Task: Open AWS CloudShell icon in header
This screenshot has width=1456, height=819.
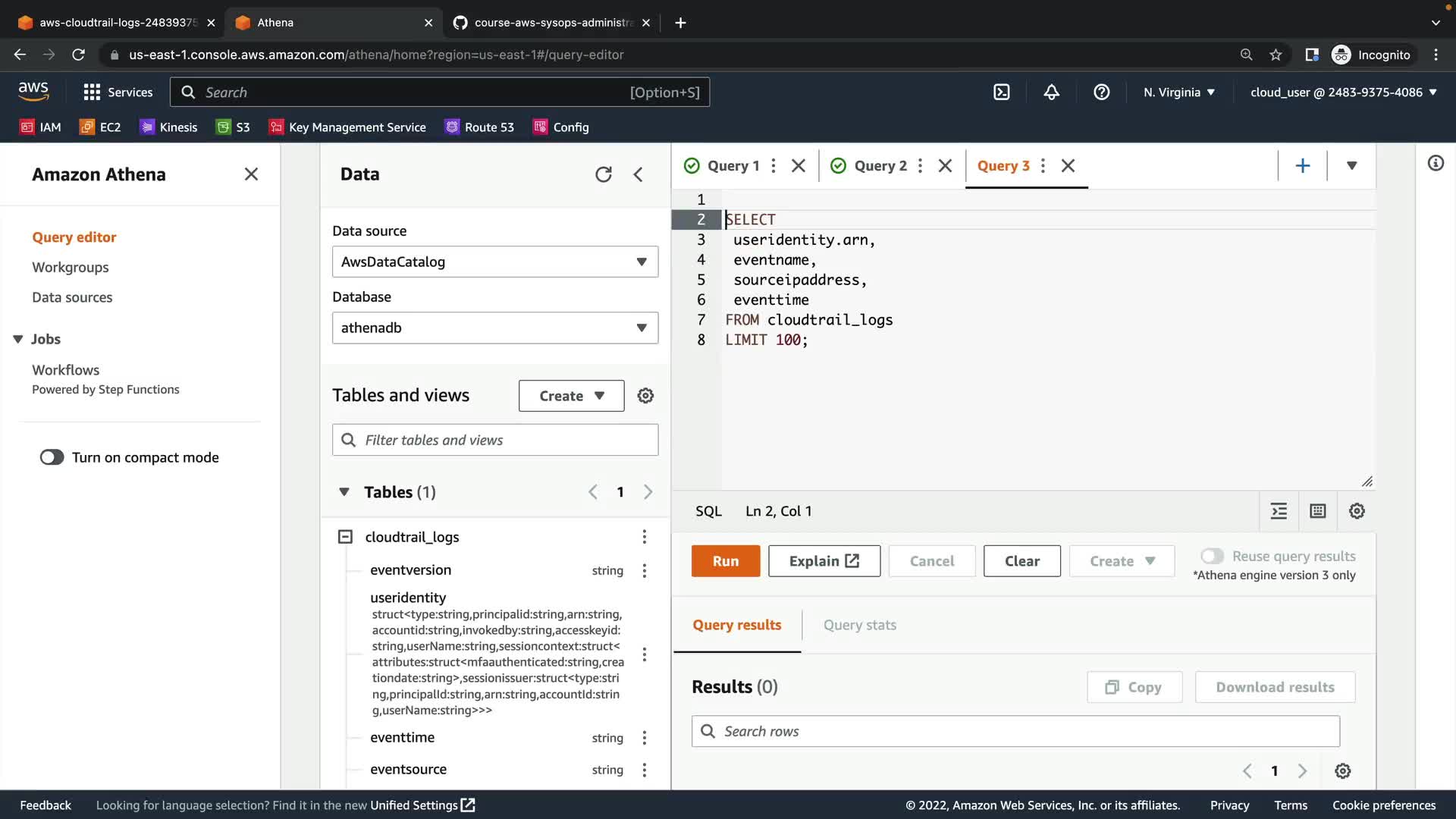Action: coord(1001,93)
